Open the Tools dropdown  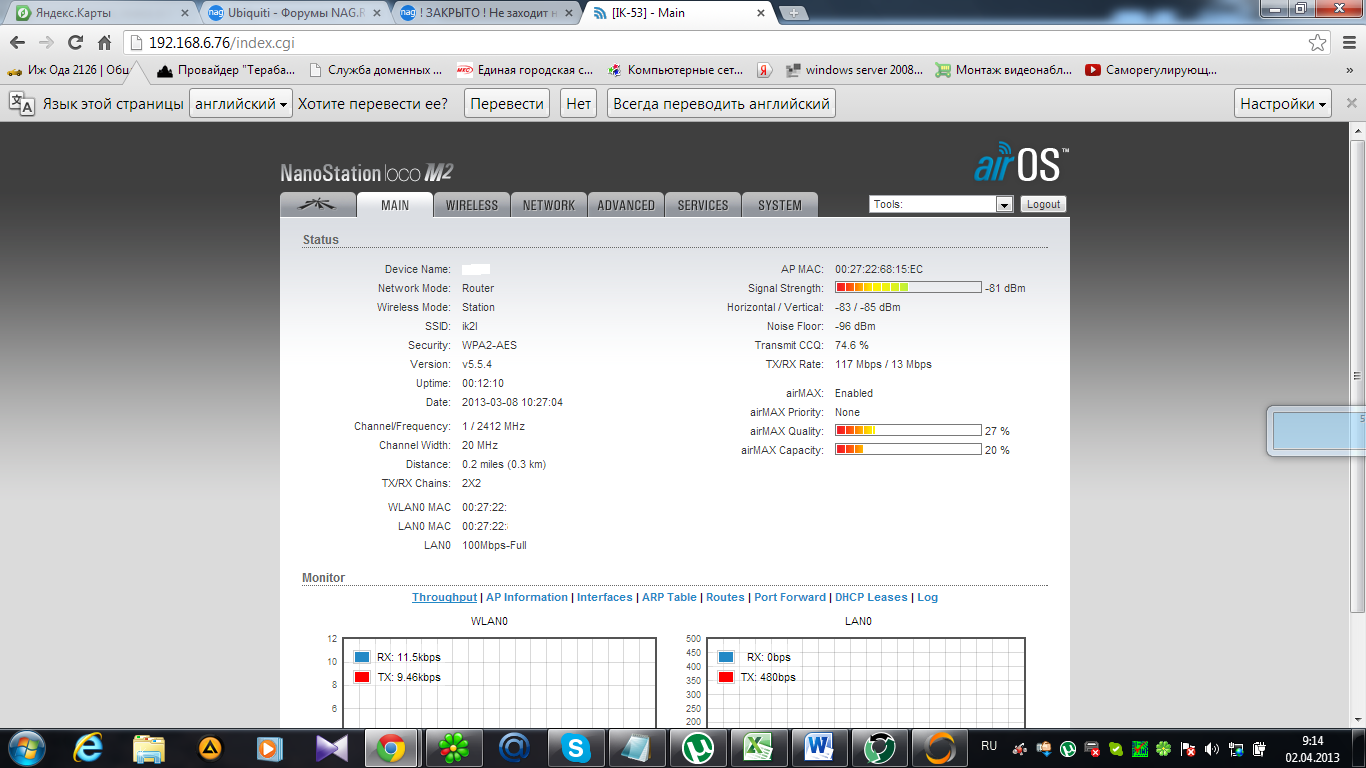click(941, 204)
